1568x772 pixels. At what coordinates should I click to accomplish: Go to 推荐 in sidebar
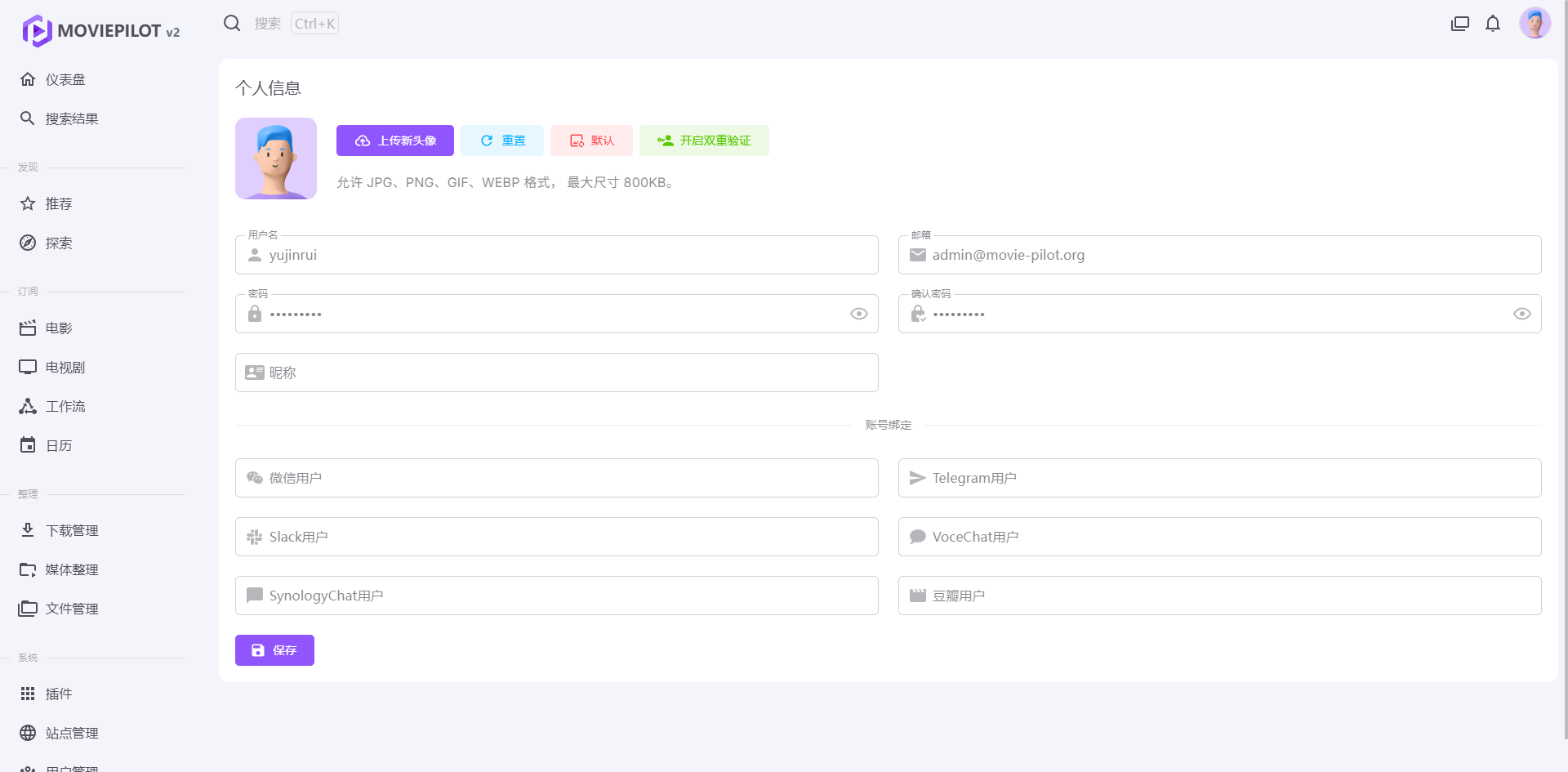pos(59,203)
